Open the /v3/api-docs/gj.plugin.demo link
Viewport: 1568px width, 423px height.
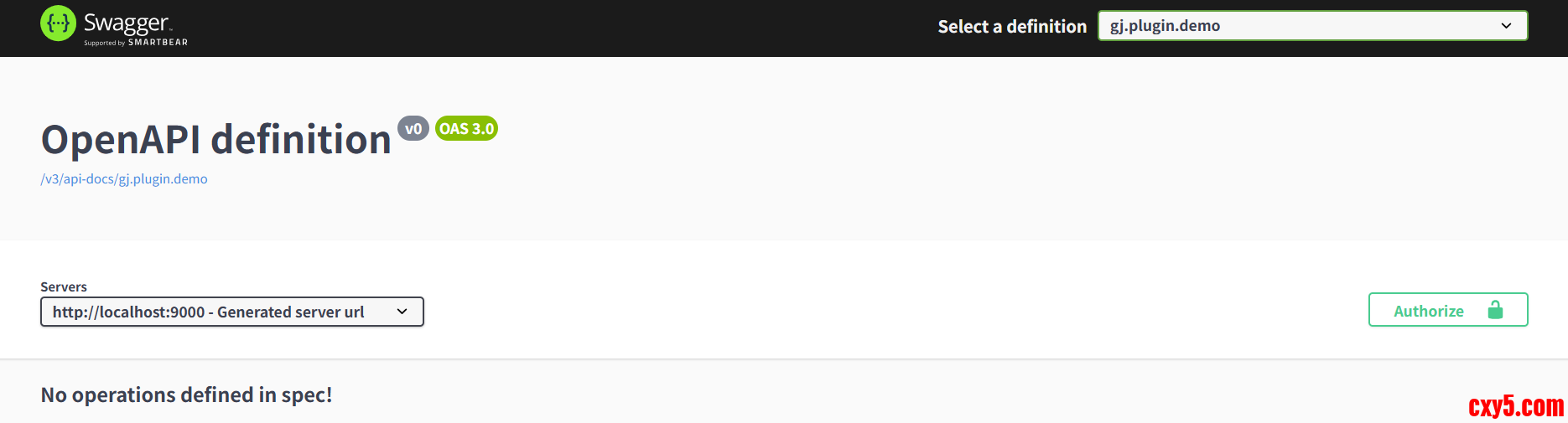124,179
